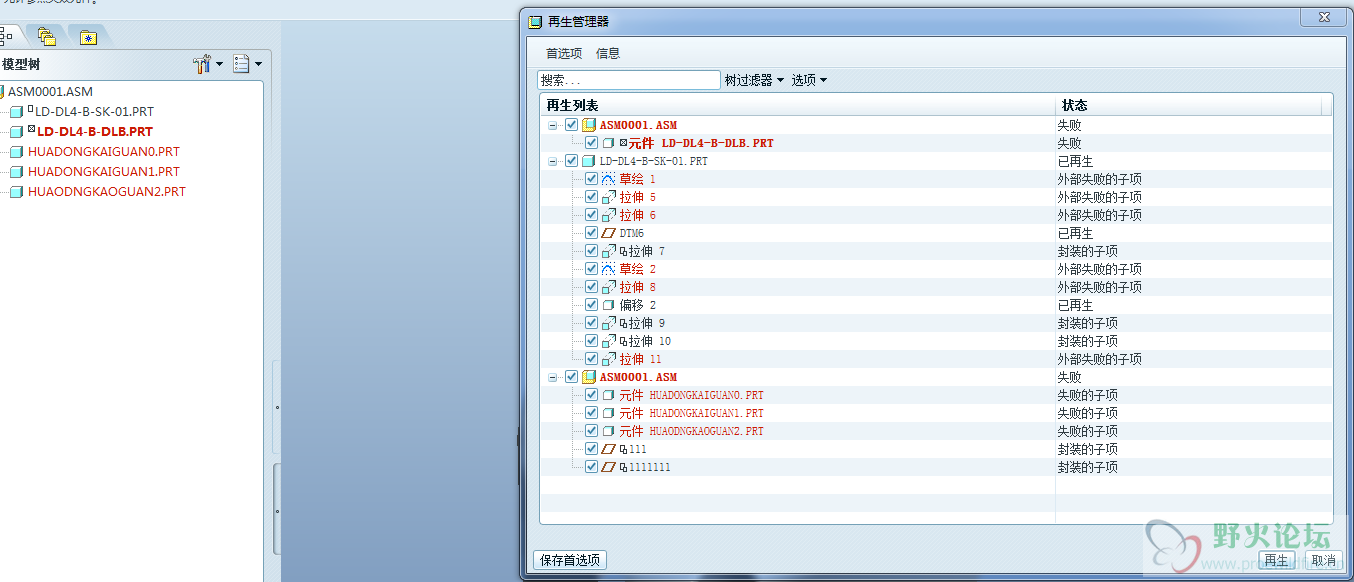Click the 搜索 search input field

pos(629,80)
